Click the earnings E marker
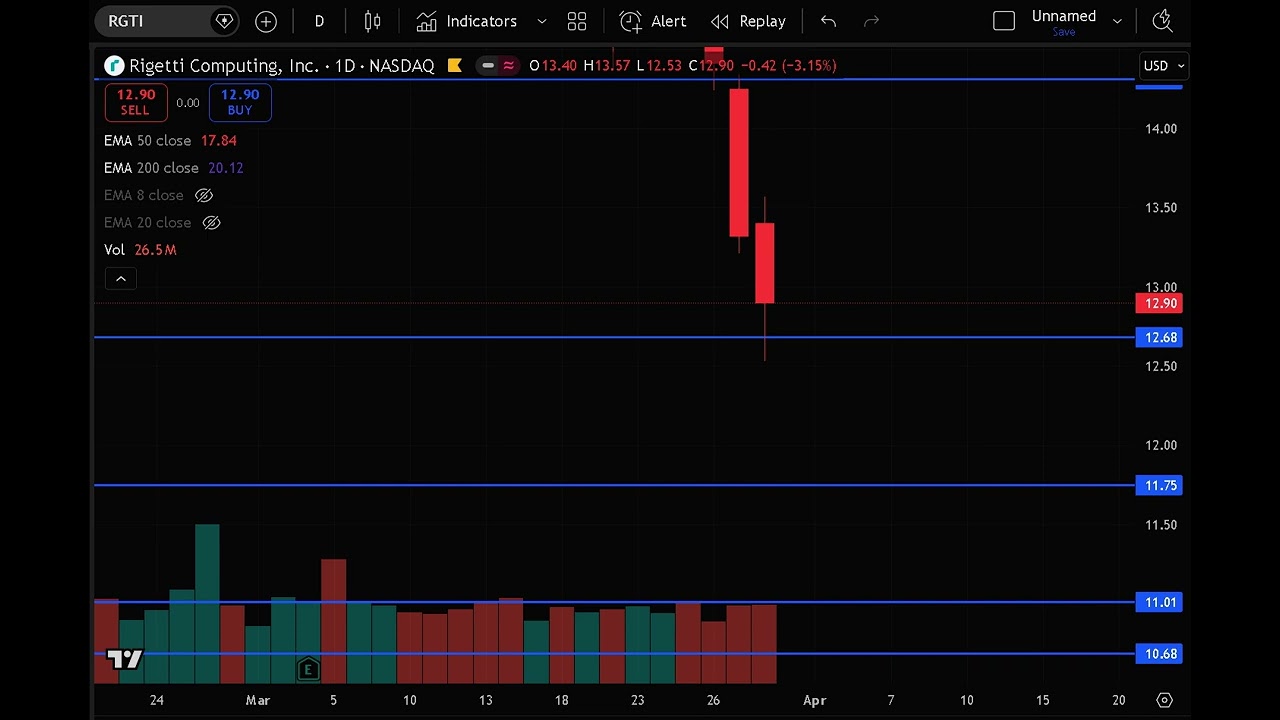The width and height of the screenshot is (1280, 720). [x=308, y=669]
